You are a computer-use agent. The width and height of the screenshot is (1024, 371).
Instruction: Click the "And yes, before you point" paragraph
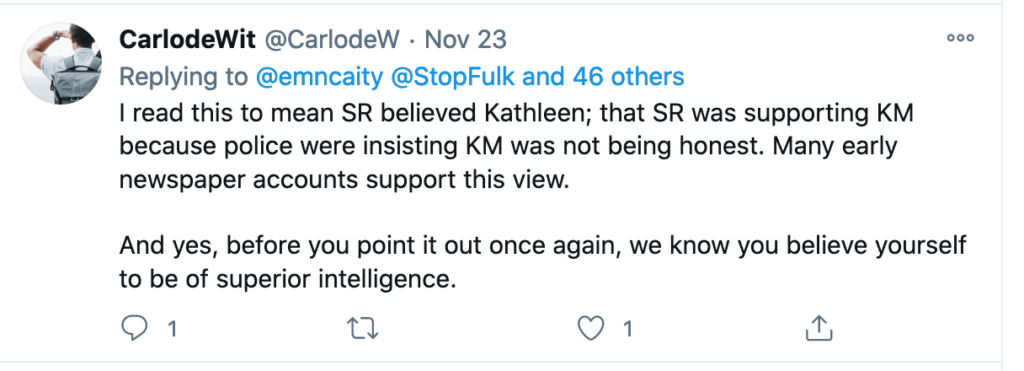point(543,263)
